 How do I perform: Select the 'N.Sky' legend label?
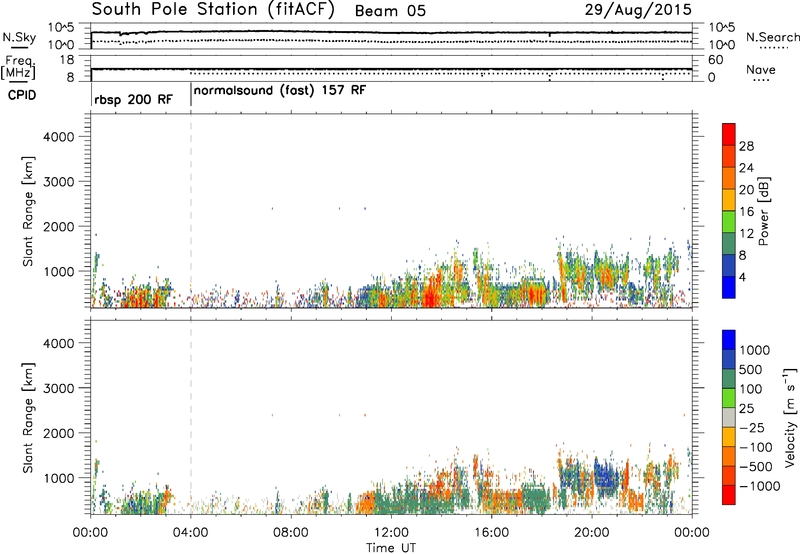[19, 37]
